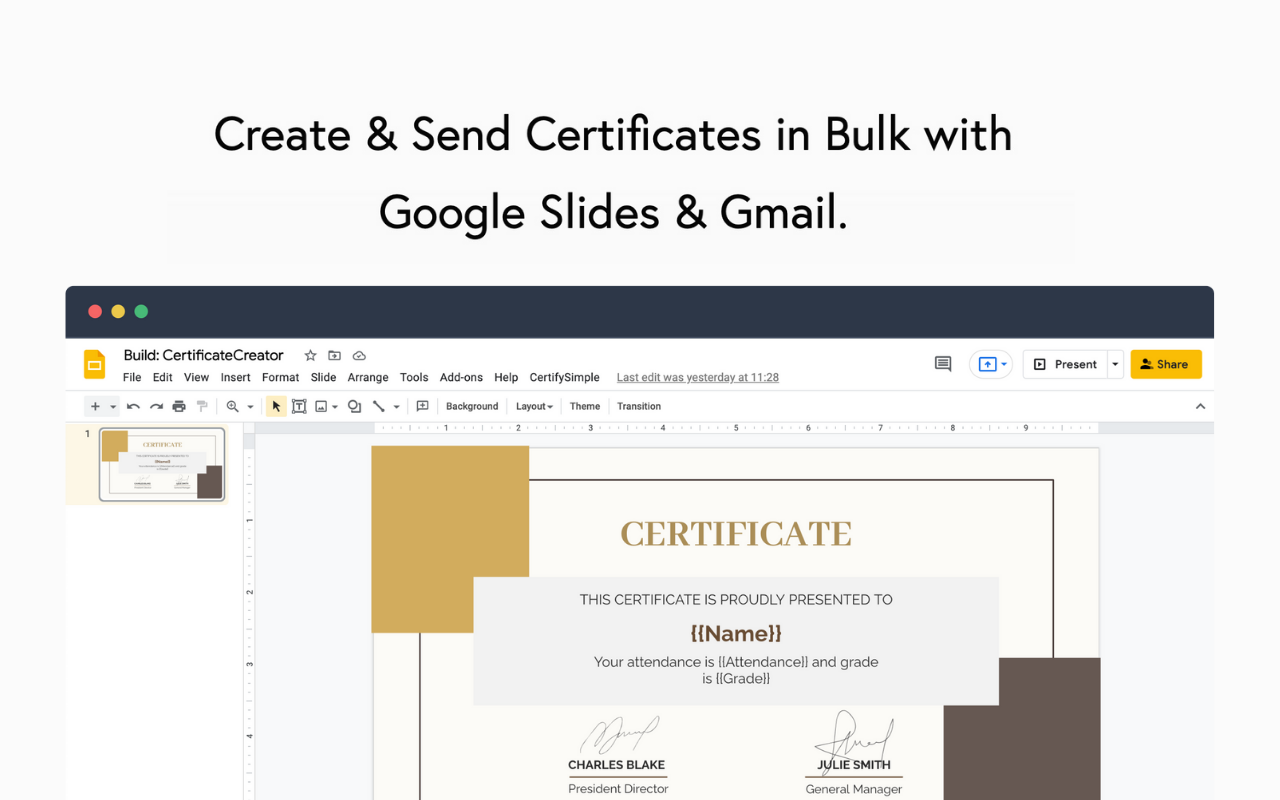The height and width of the screenshot is (800, 1280).
Task: Expand the zoom level dropdown arrow
Action: click(250, 407)
